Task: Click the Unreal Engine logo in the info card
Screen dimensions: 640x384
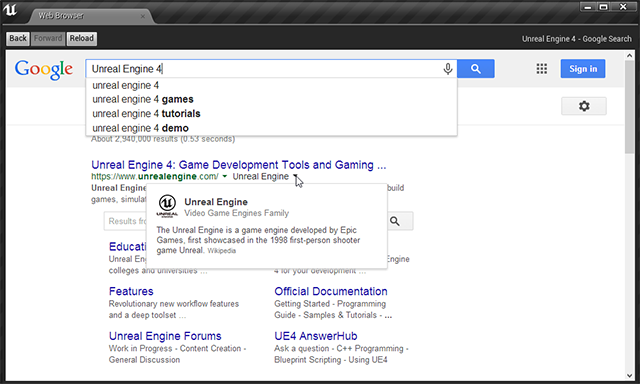Action: coord(167,206)
